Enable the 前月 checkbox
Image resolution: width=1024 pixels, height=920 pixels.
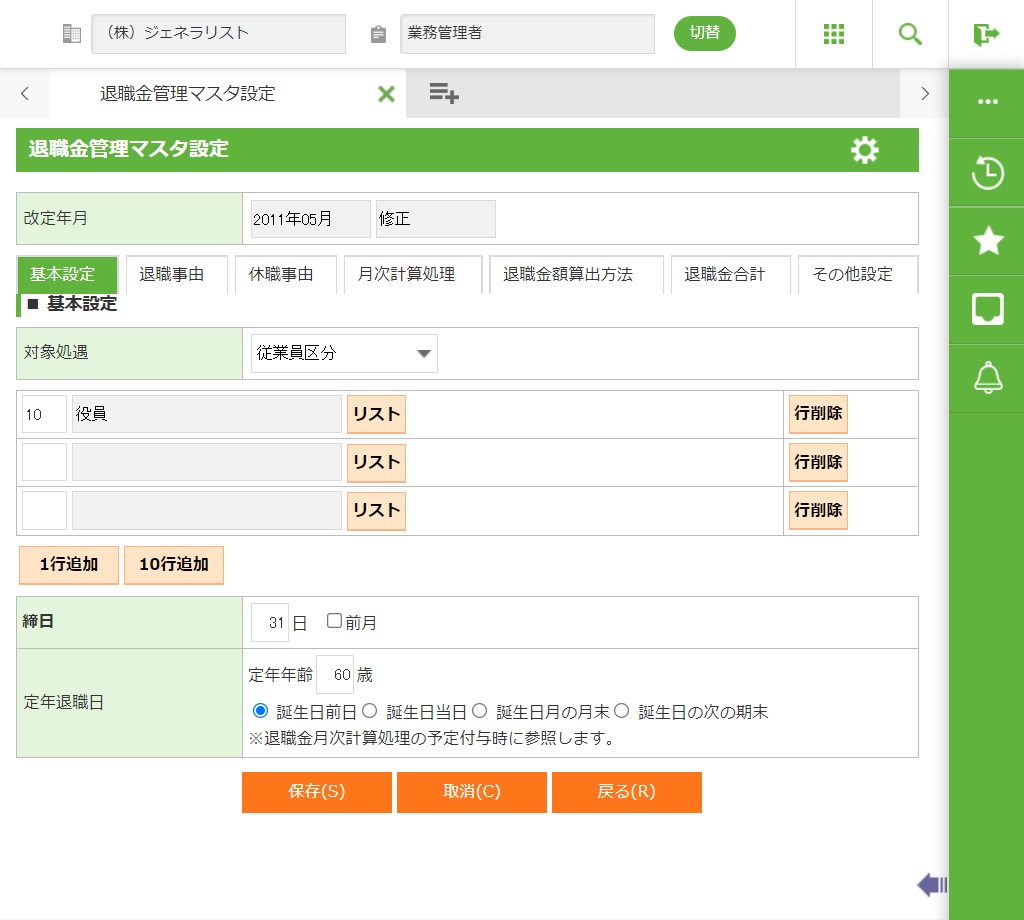pos(335,621)
